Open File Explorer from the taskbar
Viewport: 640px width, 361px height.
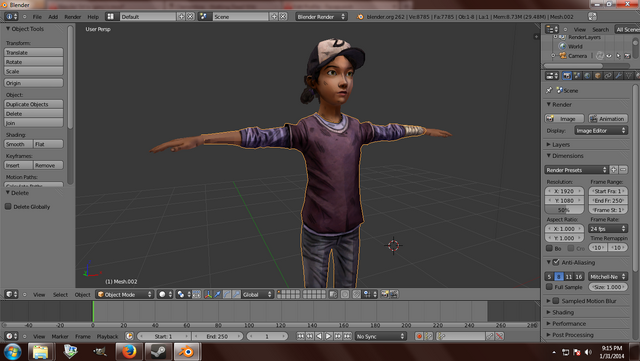coord(40,352)
